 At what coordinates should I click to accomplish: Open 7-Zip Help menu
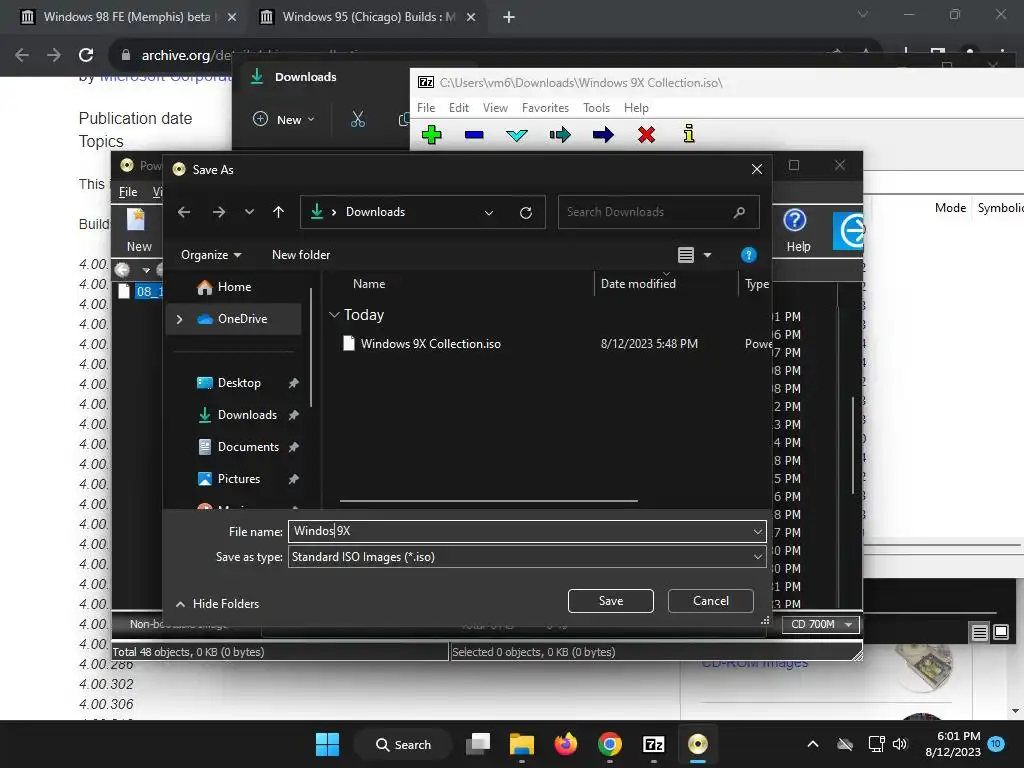pos(636,108)
